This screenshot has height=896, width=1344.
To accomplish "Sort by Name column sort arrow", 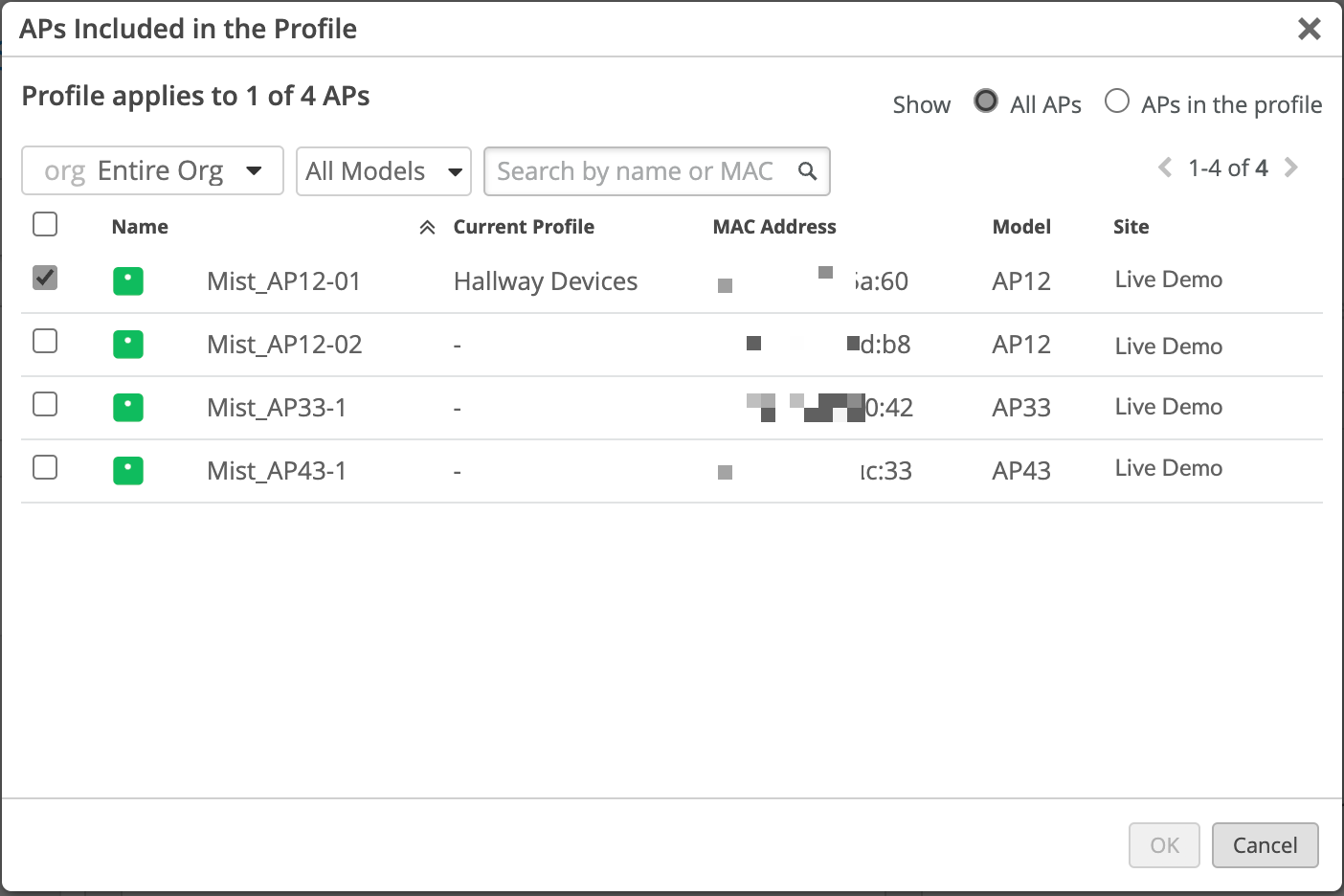I will [x=427, y=228].
